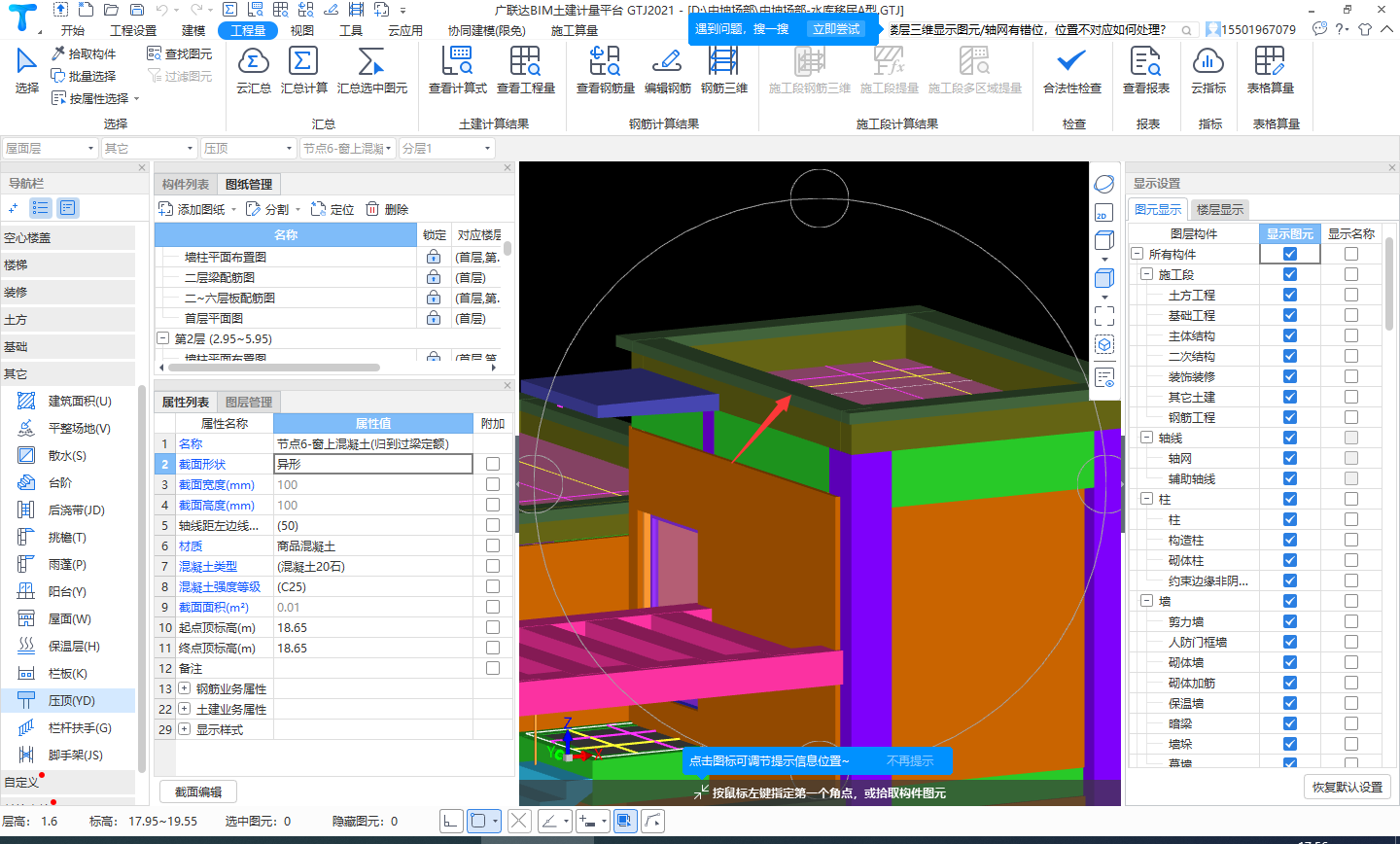The width and height of the screenshot is (1400, 844).
Task: Open the 节点6-窗上混凝 component dropdown
Action: point(347,148)
